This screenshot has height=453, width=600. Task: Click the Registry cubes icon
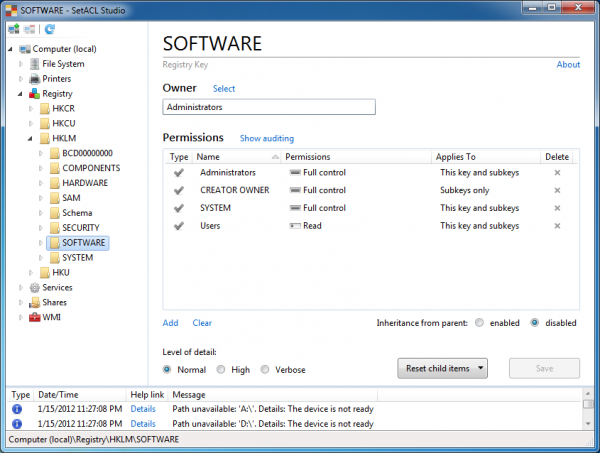pos(34,93)
